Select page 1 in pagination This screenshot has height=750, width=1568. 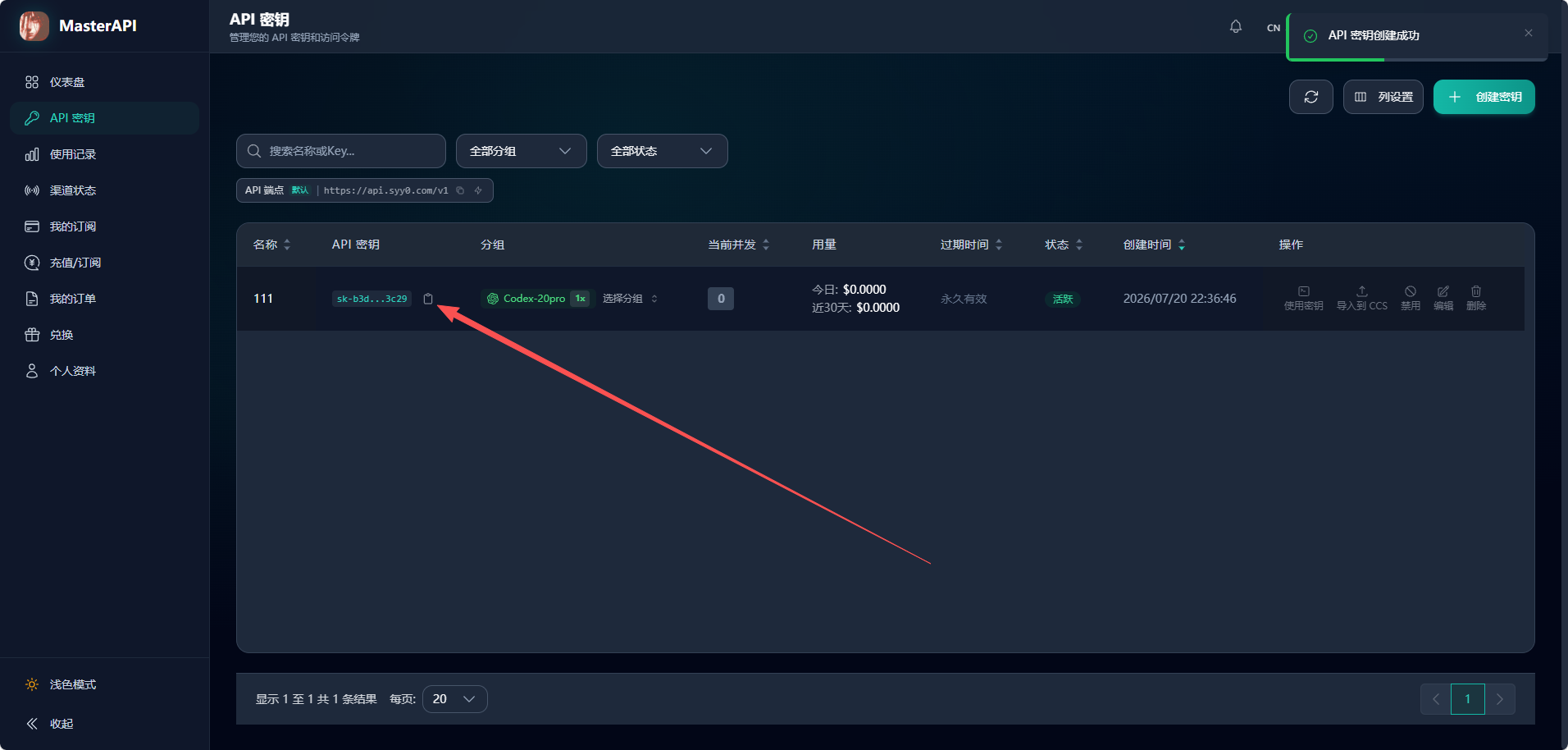click(x=1468, y=699)
